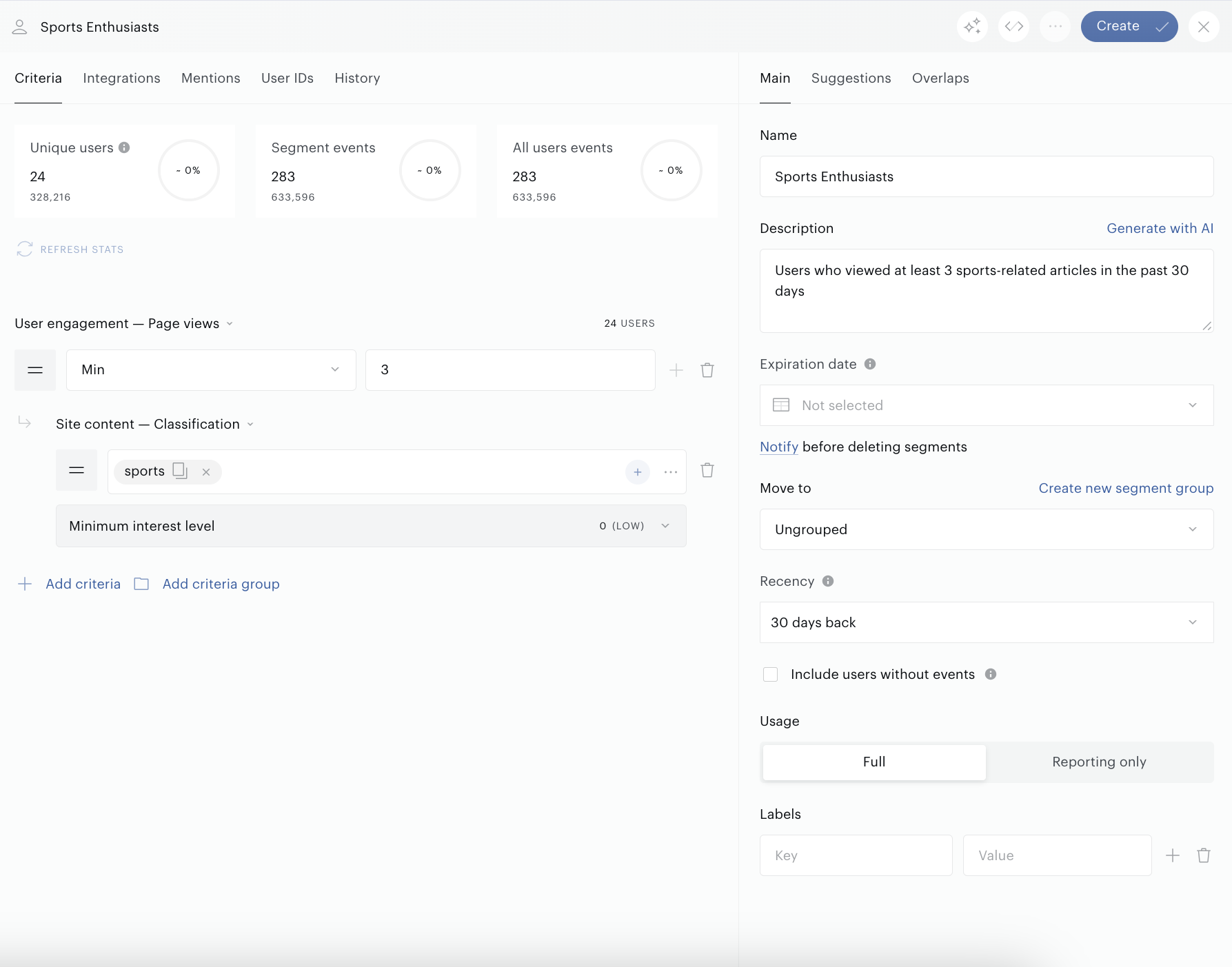Open the Recency 30 days back dropdown
The width and height of the screenshot is (1232, 967).
987,622
